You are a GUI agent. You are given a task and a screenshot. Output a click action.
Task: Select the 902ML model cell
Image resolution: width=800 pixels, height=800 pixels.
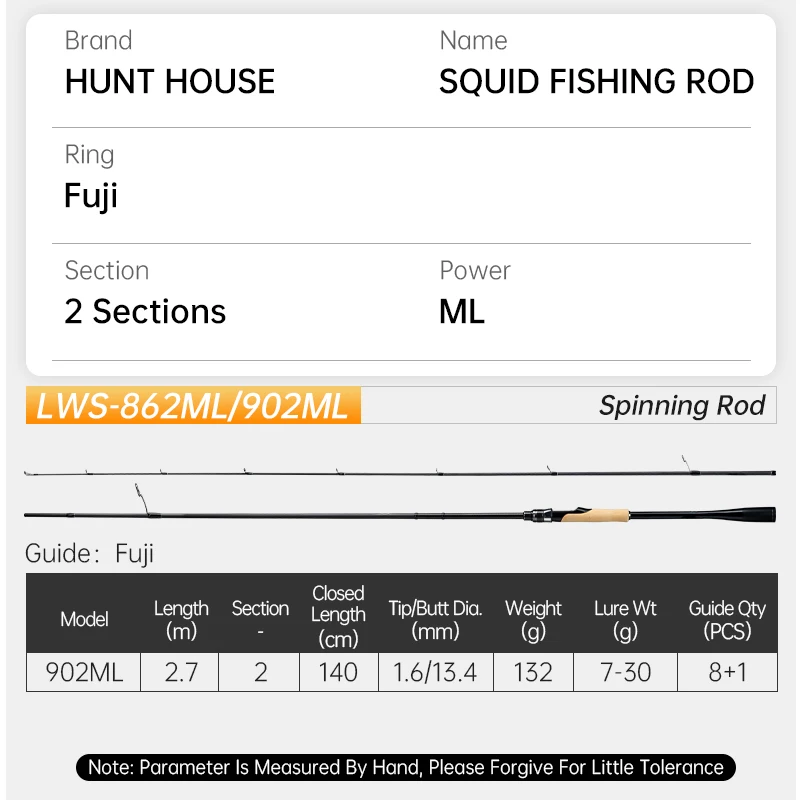(x=84, y=672)
